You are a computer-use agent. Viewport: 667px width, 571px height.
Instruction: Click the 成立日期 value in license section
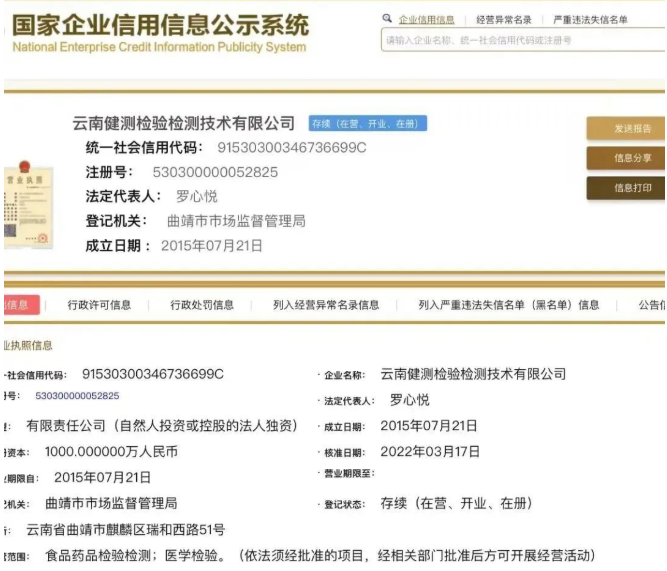[429, 425]
